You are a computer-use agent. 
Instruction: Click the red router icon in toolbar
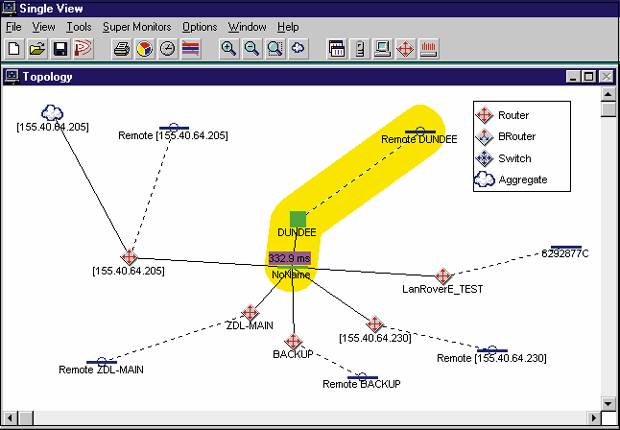tap(406, 48)
